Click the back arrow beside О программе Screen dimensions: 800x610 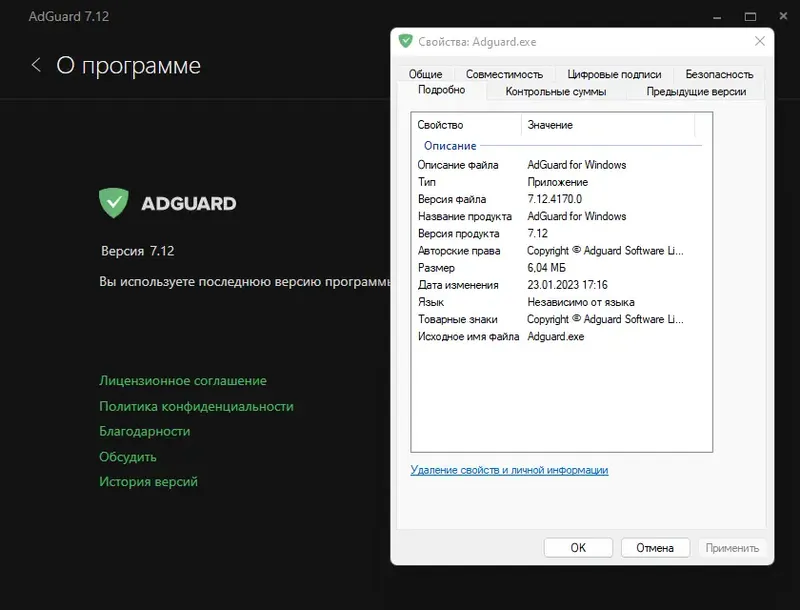pos(36,64)
